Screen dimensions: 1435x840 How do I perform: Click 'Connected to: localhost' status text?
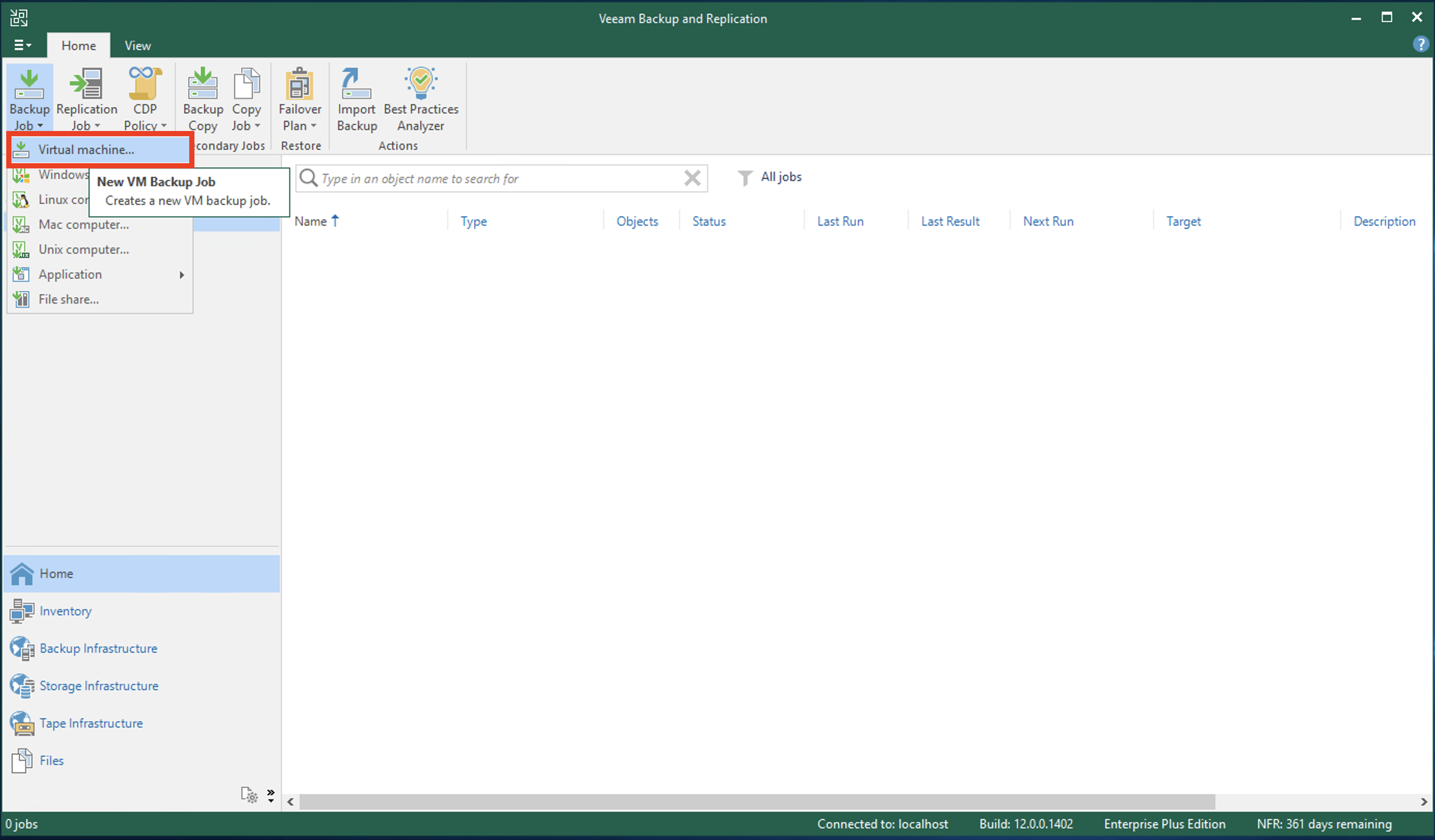click(x=883, y=824)
